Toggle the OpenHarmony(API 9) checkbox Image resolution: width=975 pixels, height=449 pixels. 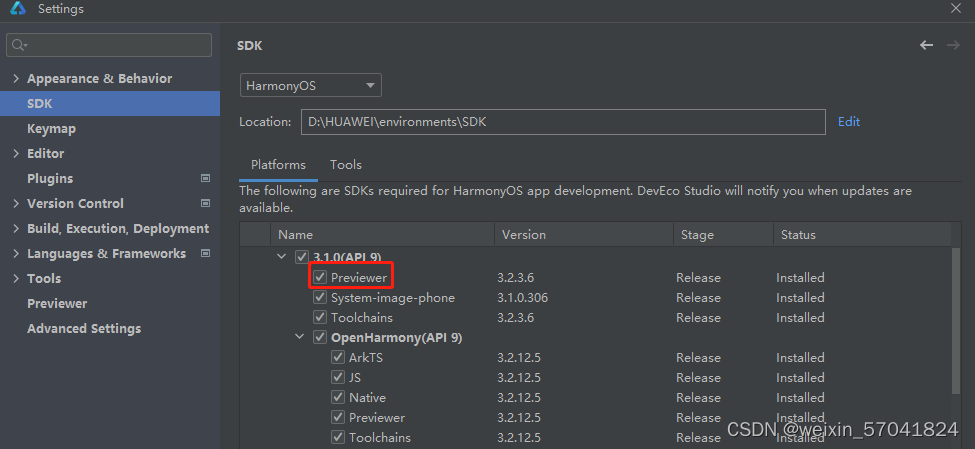pos(320,337)
